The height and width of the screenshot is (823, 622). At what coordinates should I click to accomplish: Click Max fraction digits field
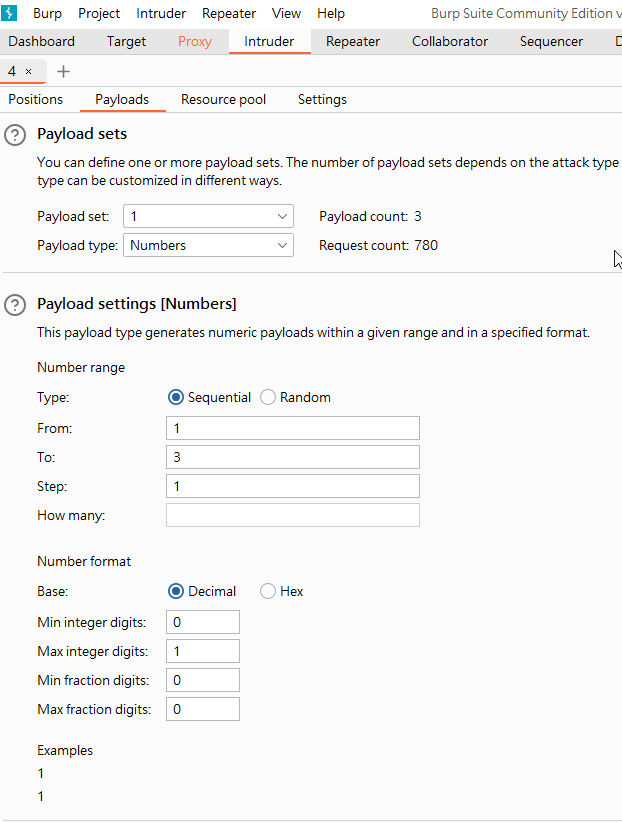203,709
